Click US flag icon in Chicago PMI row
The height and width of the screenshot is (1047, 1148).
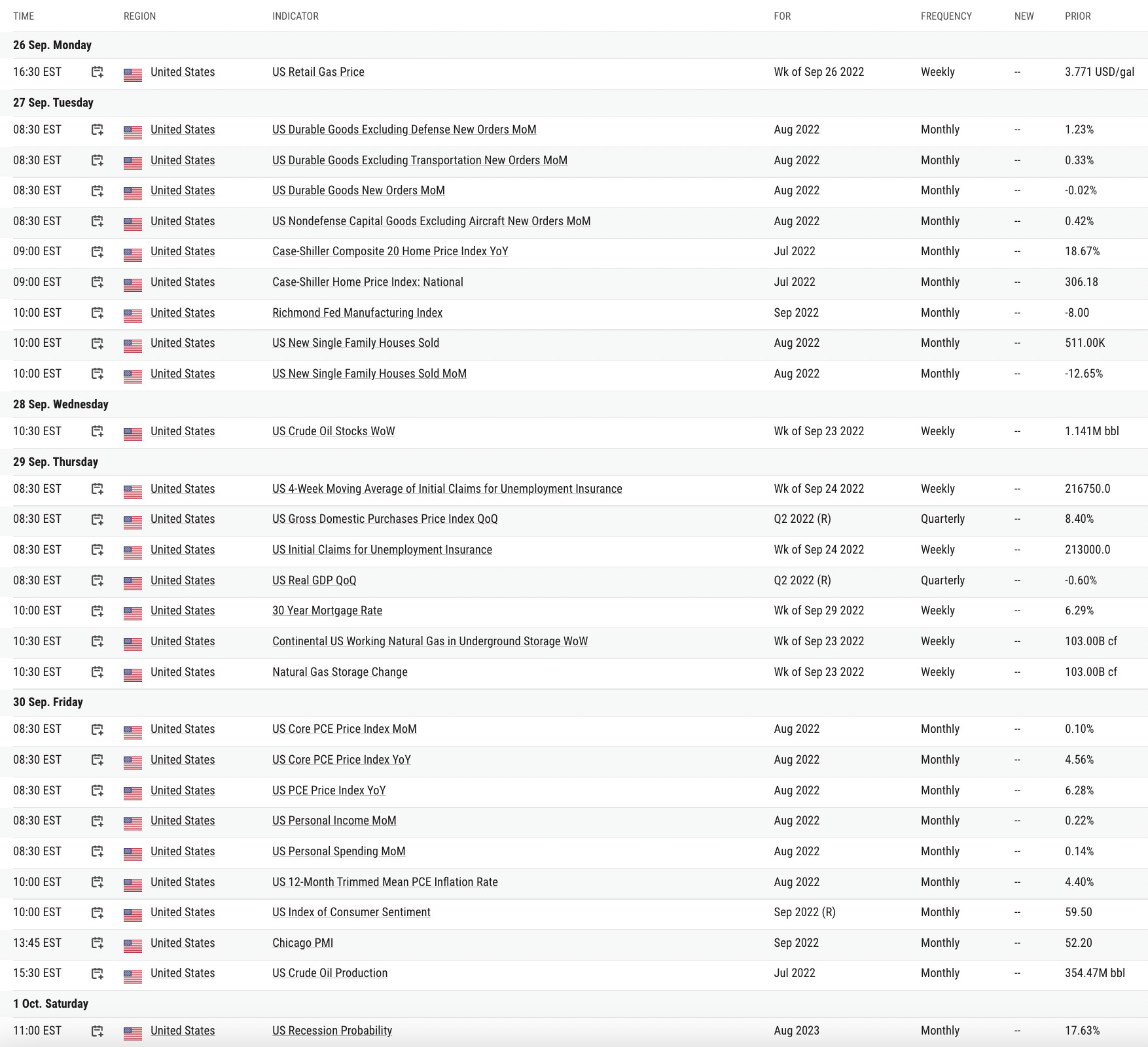point(133,946)
